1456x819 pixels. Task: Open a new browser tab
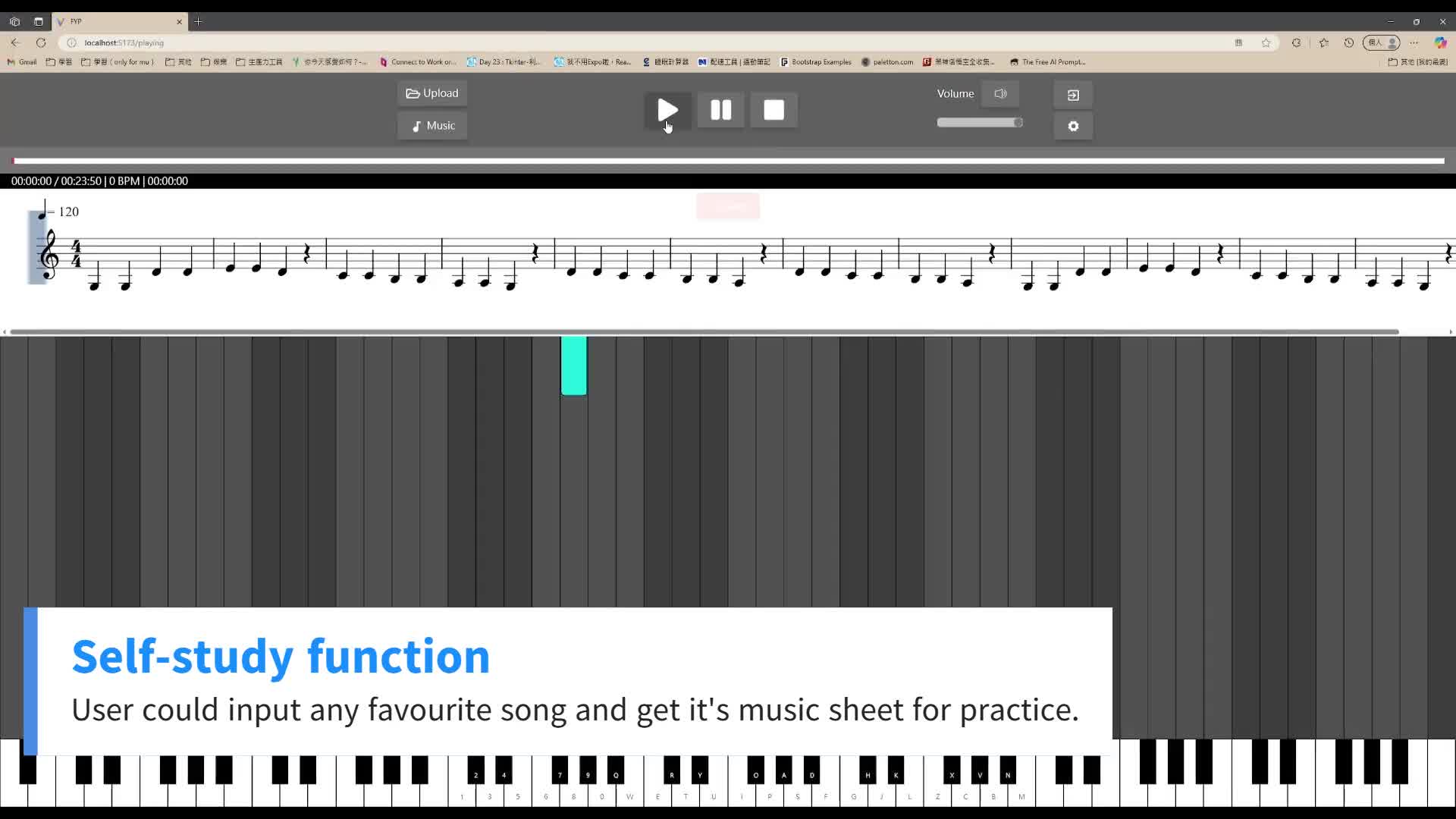pos(198,21)
